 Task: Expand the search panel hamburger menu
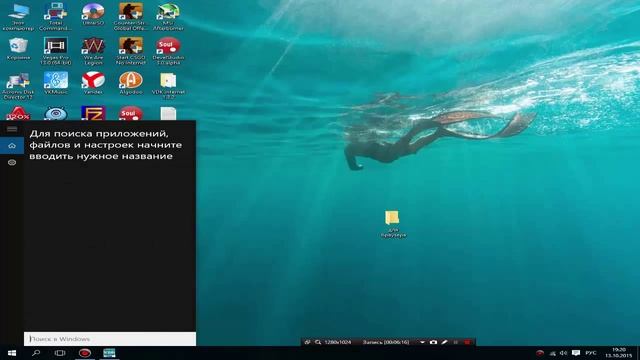point(12,129)
